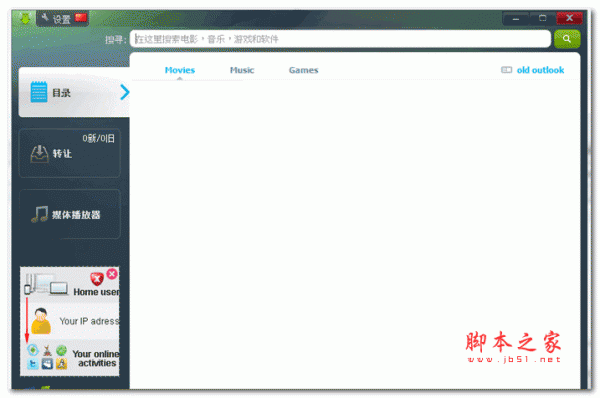This screenshot has height=398, width=600.
Task: Click the red shield icon in ad
Action: pyautogui.click(x=97, y=279)
